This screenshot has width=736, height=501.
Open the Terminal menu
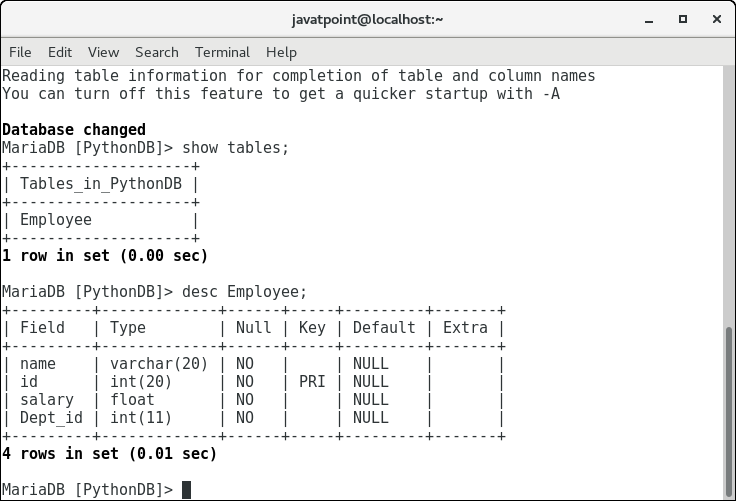click(x=222, y=52)
